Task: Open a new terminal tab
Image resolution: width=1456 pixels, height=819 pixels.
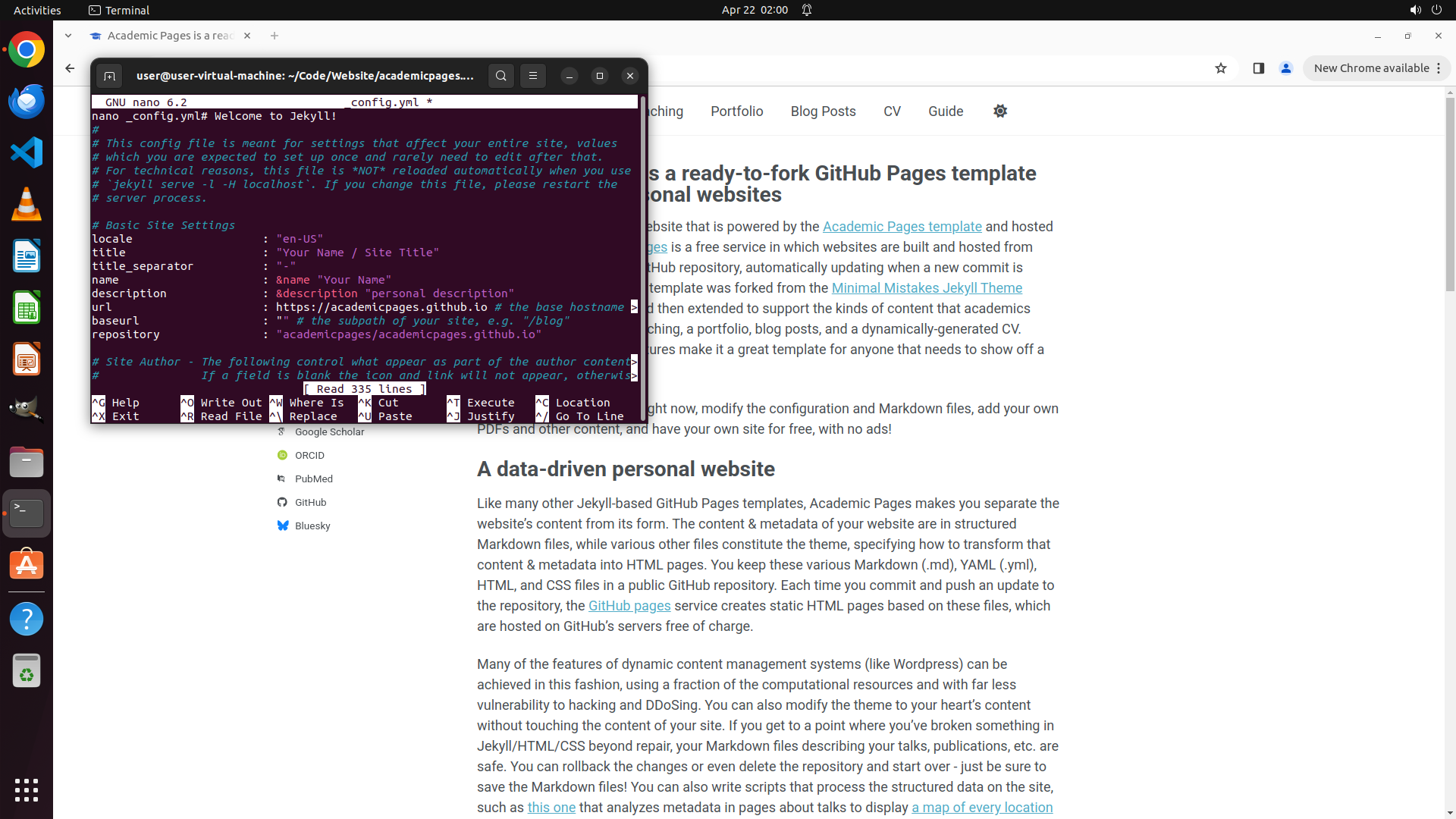Action: [x=109, y=76]
